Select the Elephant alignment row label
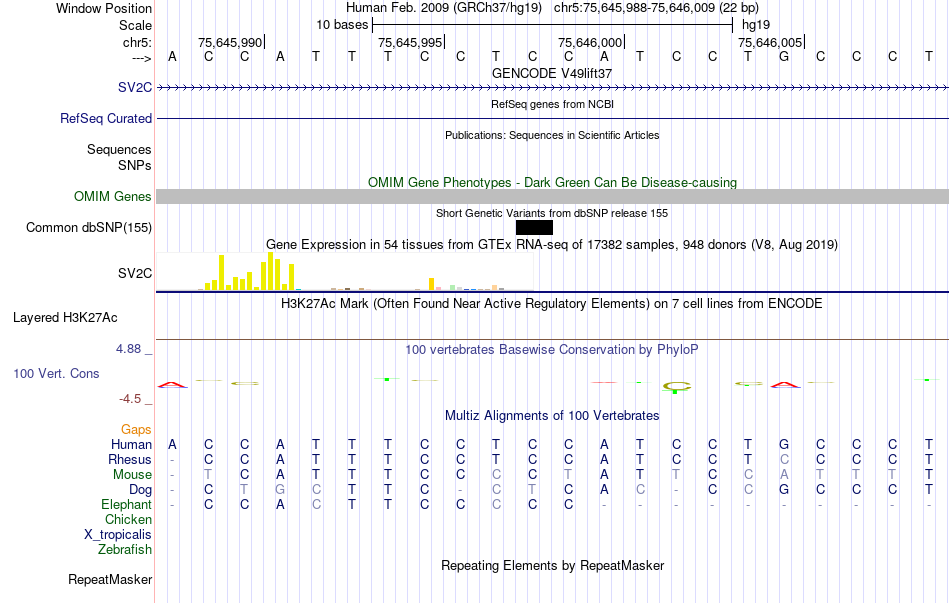 coord(126,504)
